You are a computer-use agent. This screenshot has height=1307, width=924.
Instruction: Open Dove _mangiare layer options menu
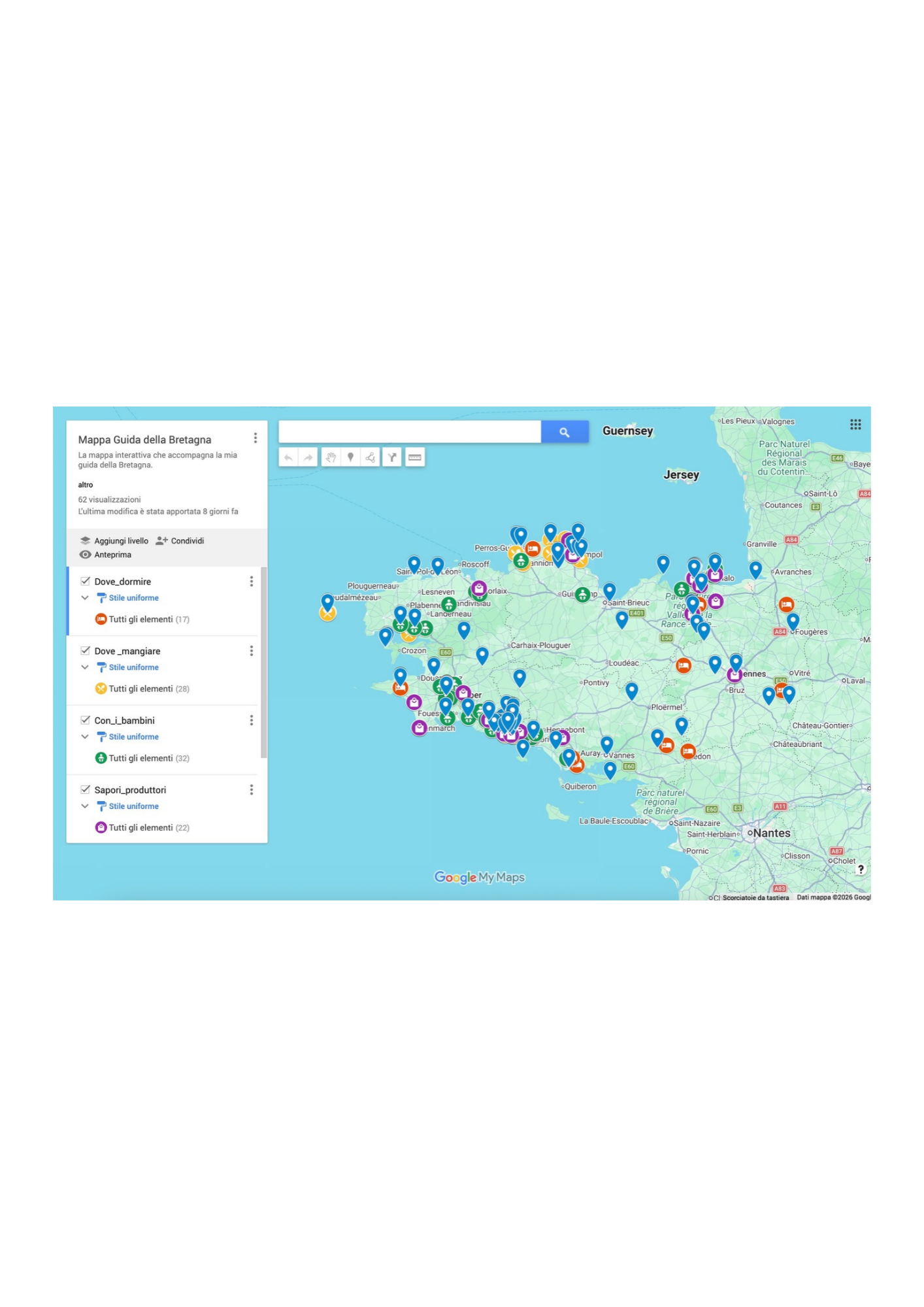coord(252,651)
